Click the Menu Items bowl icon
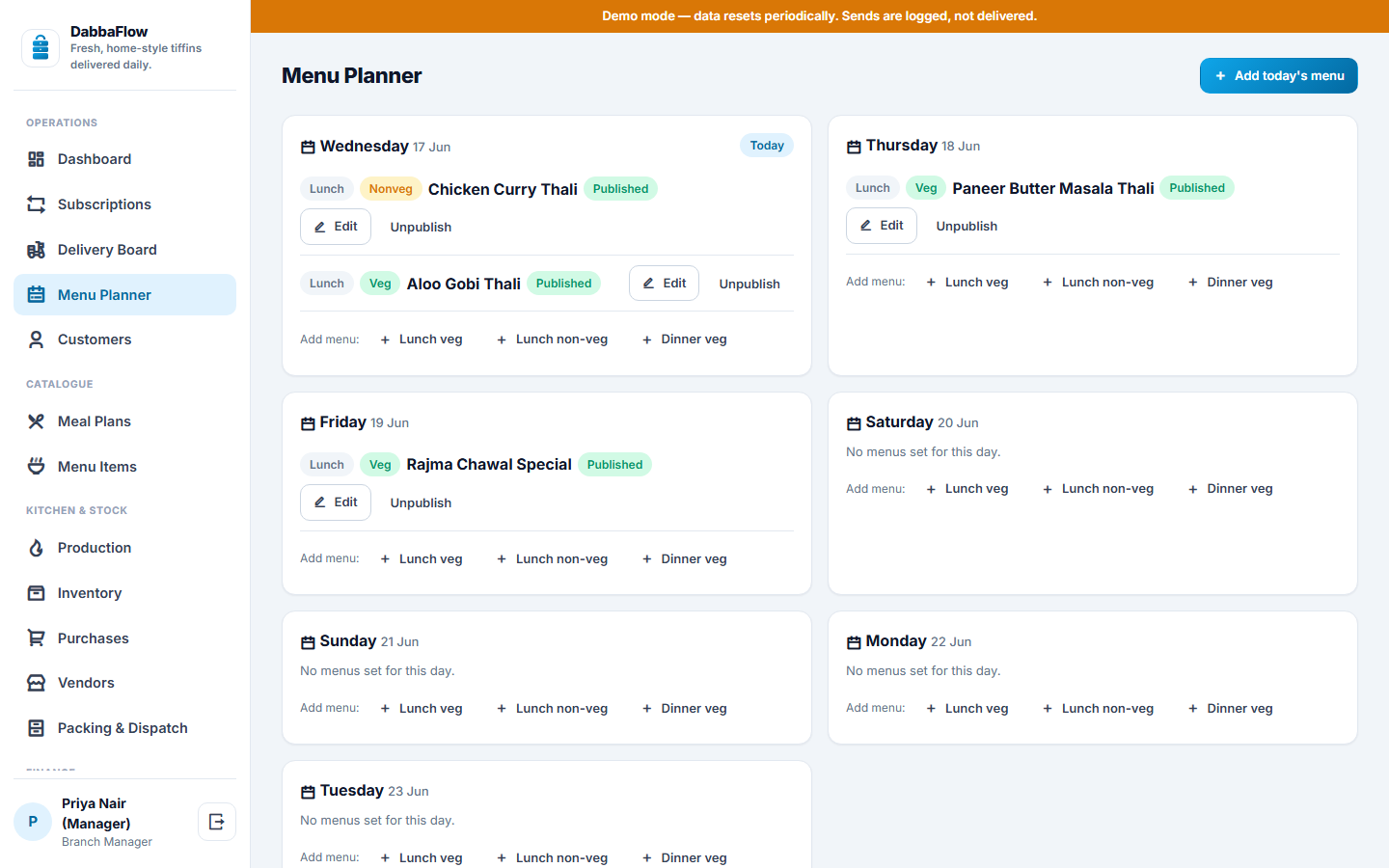1389x868 pixels. (36, 467)
